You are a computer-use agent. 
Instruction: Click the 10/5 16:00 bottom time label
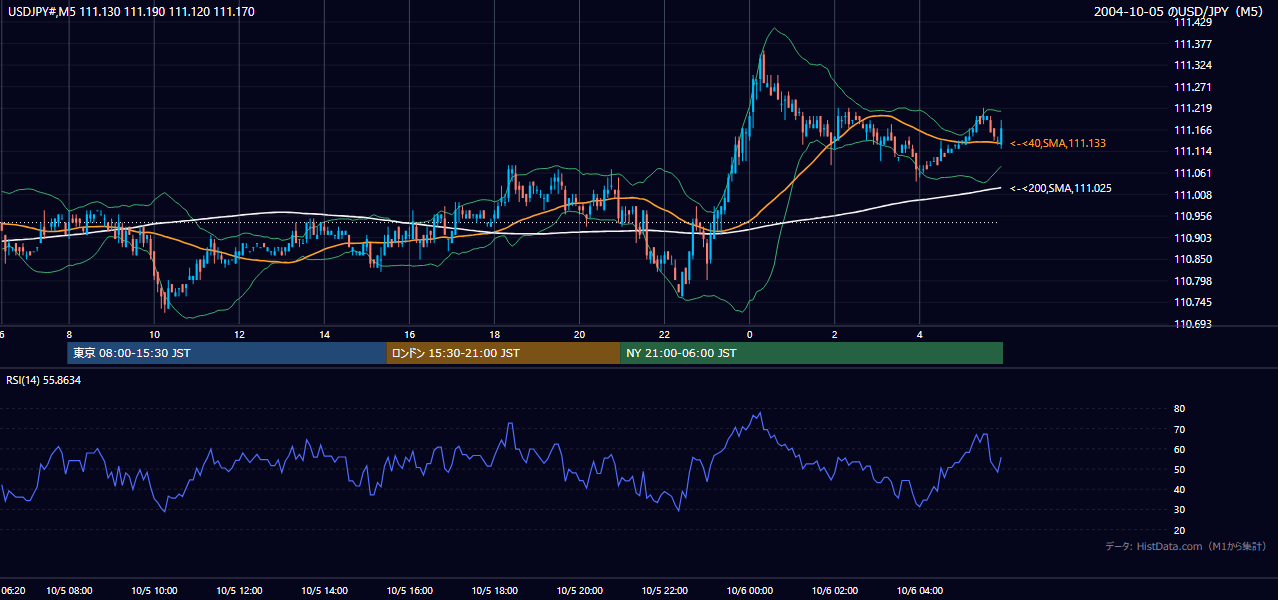[409, 591]
